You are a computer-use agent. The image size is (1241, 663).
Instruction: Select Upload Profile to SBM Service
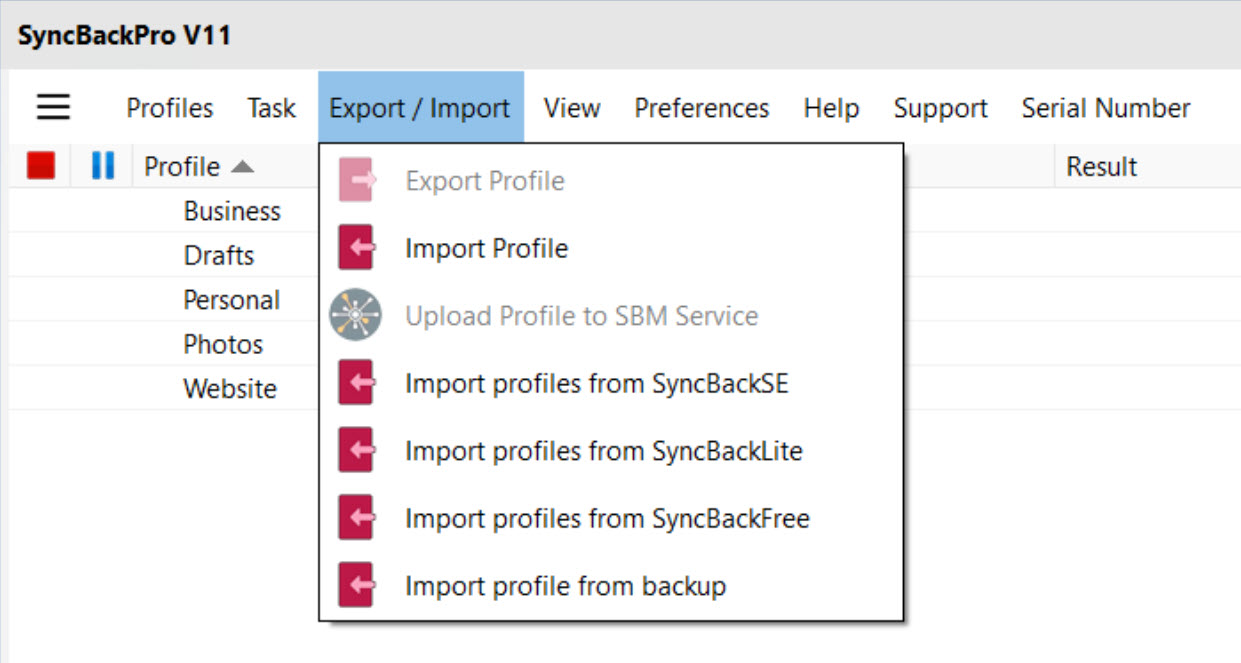[611, 316]
